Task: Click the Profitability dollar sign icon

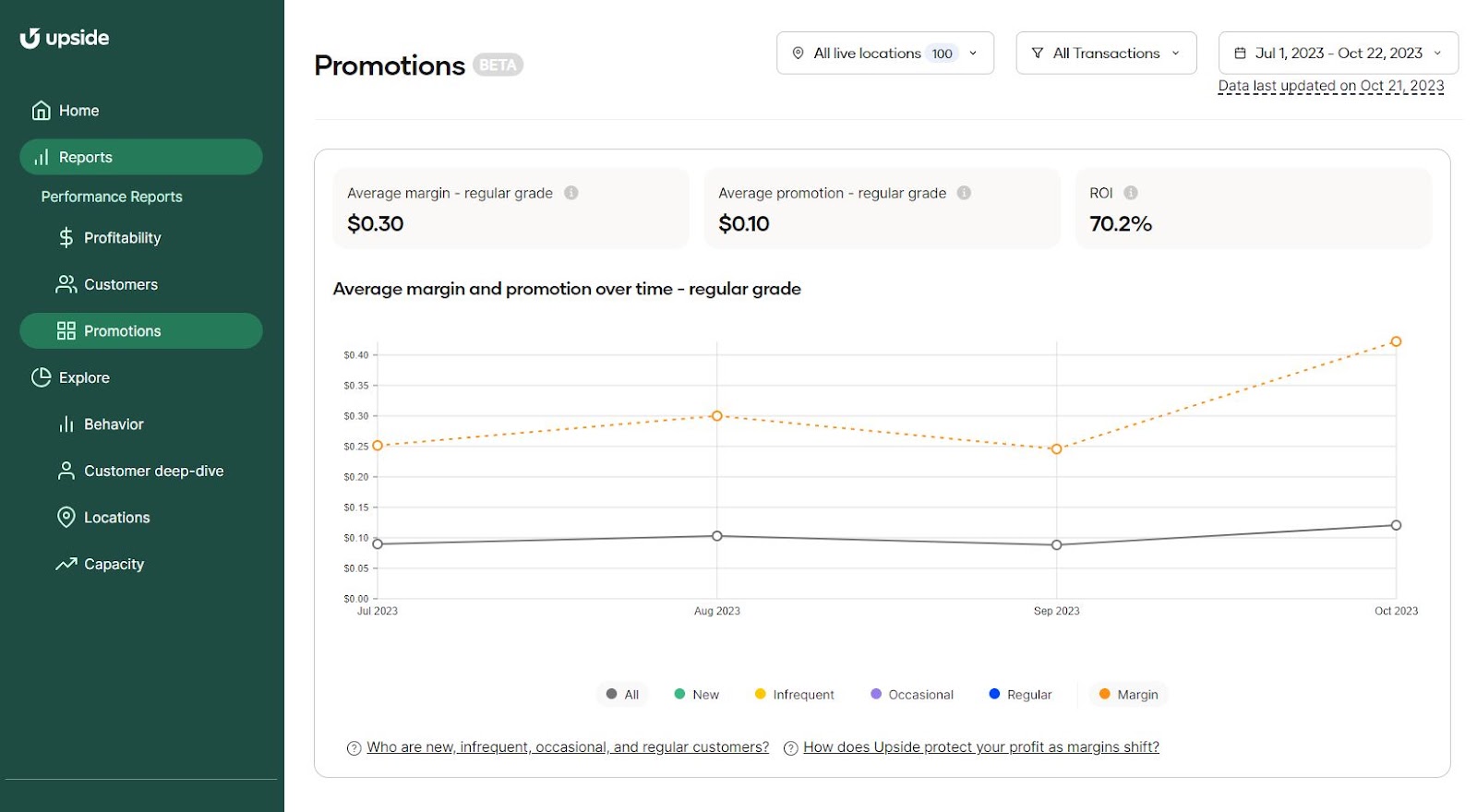Action: [x=66, y=238]
